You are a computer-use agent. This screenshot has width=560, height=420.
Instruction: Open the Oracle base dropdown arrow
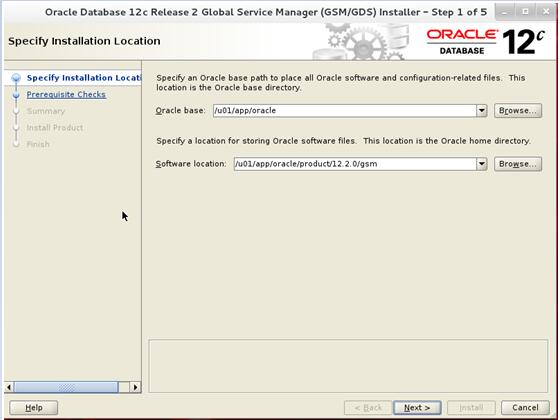481,111
